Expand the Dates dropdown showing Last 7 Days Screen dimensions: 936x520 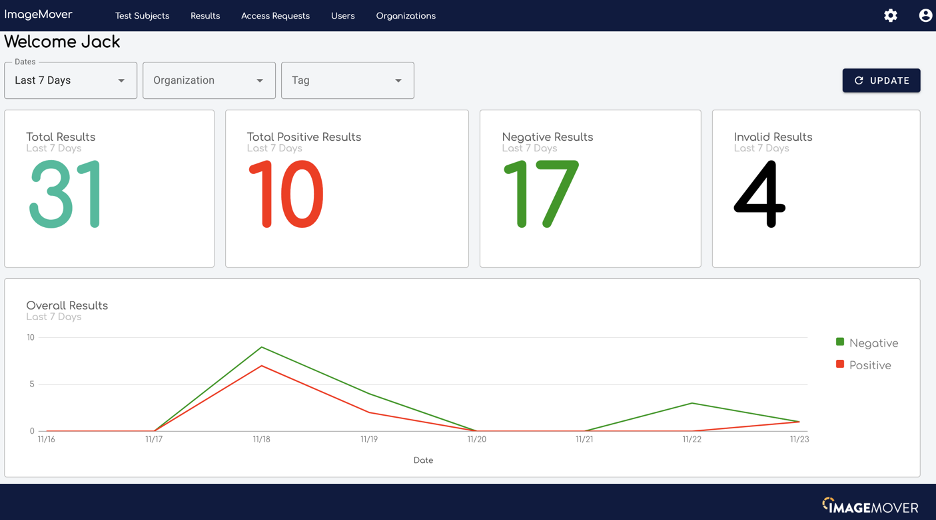(x=70, y=81)
